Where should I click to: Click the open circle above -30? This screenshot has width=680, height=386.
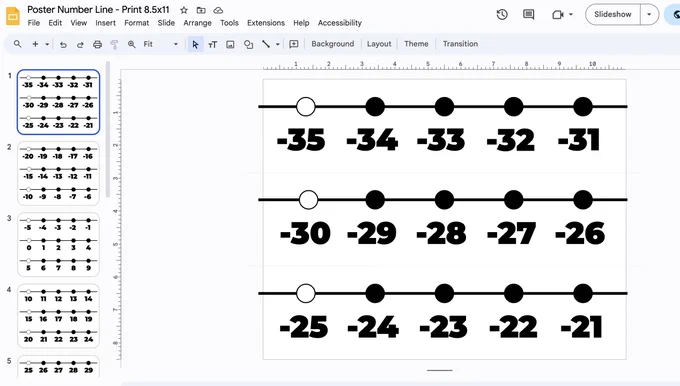point(308,200)
